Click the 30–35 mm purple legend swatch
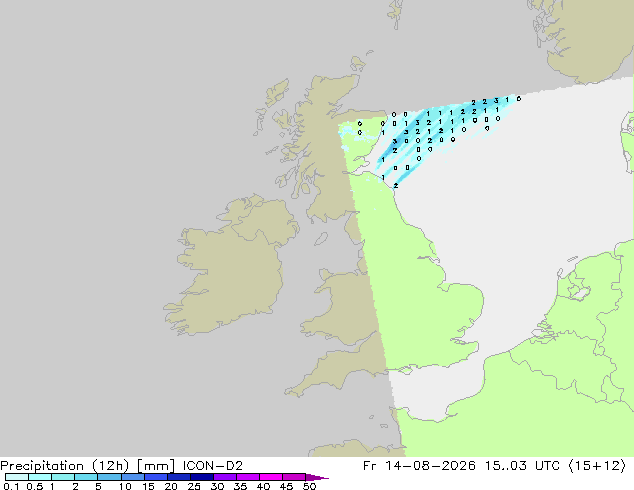 click(x=225, y=477)
